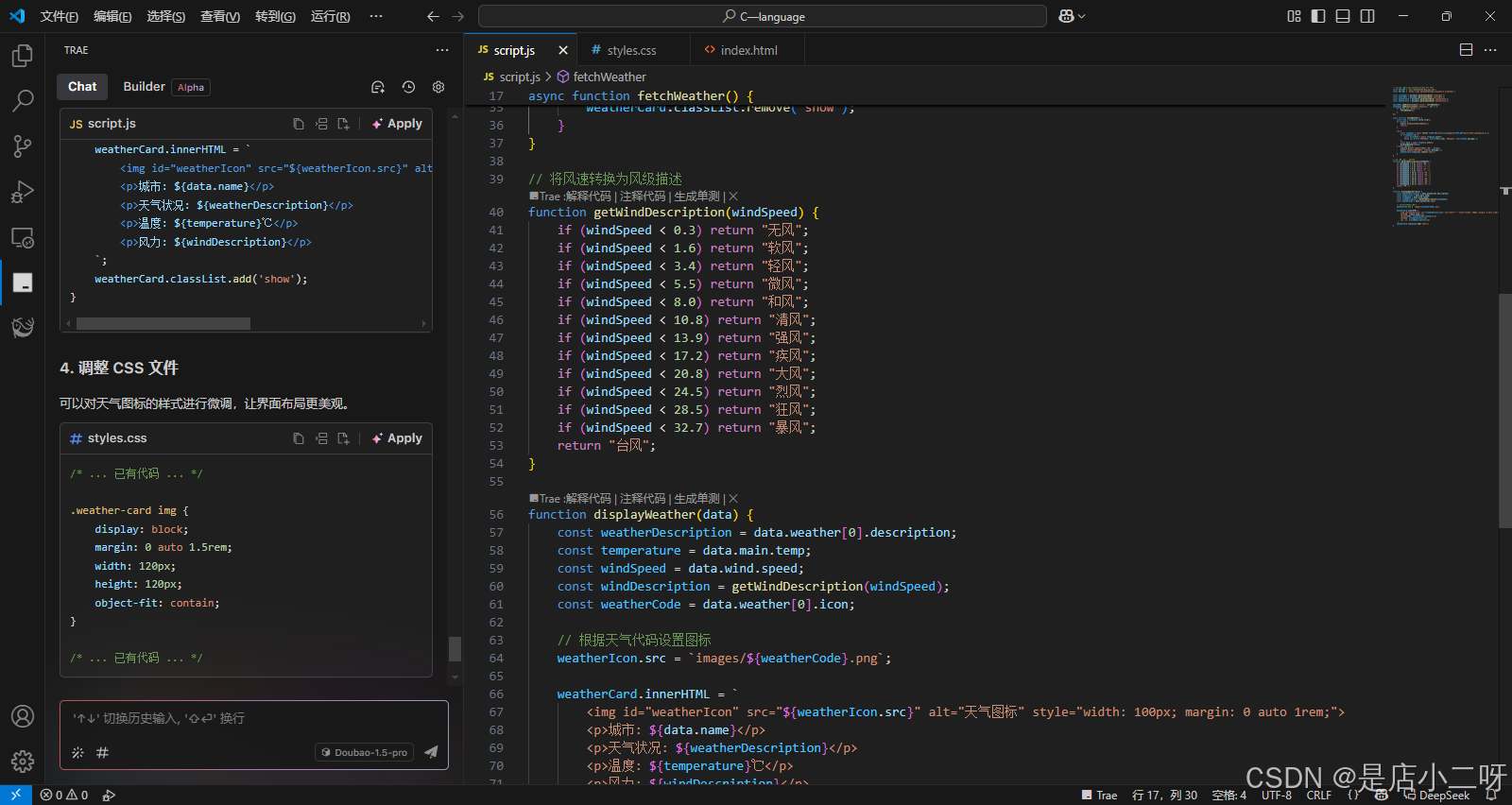Expand the hidden menu items ellipsis in title bar
1512x805 pixels.
tap(376, 16)
